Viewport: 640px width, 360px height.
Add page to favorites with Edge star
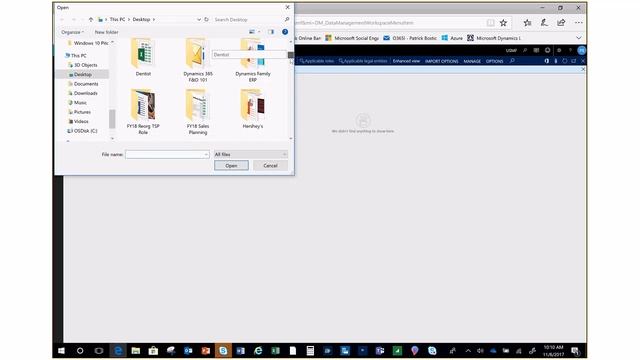(x=503, y=23)
